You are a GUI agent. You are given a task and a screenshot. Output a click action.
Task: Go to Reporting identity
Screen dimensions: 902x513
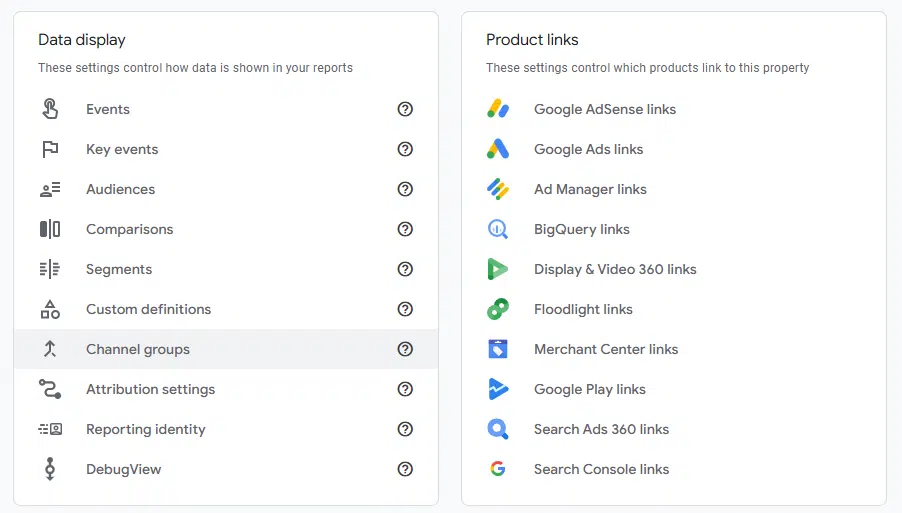point(145,429)
